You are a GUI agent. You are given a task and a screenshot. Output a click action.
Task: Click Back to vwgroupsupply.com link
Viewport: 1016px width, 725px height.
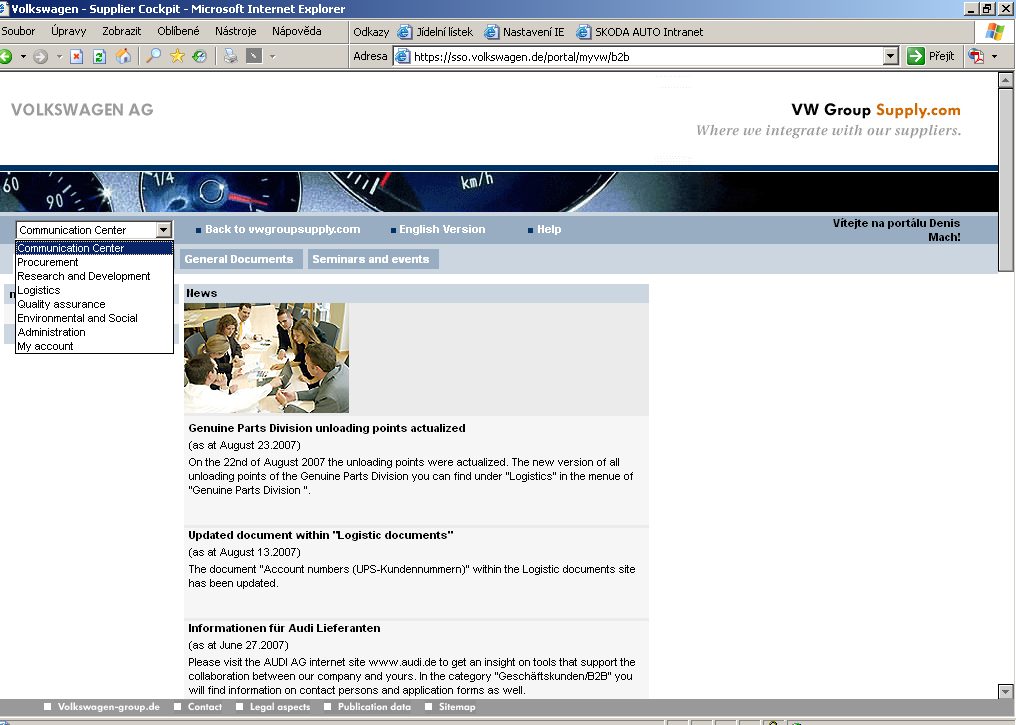click(283, 229)
